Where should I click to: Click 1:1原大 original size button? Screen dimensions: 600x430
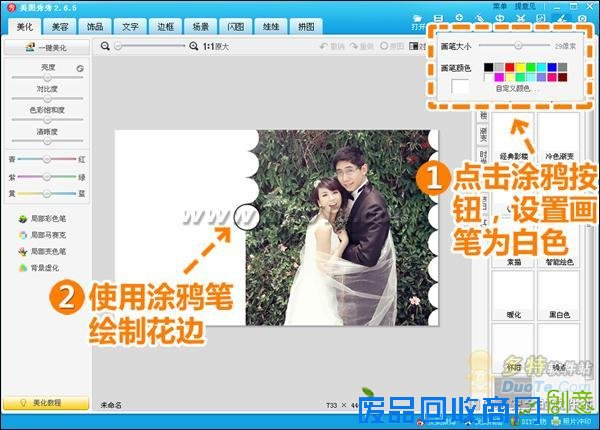[215, 46]
